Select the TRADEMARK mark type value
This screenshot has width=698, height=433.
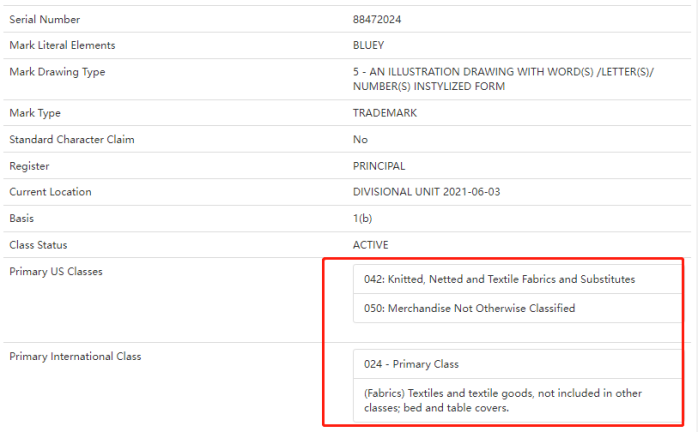coord(385,113)
